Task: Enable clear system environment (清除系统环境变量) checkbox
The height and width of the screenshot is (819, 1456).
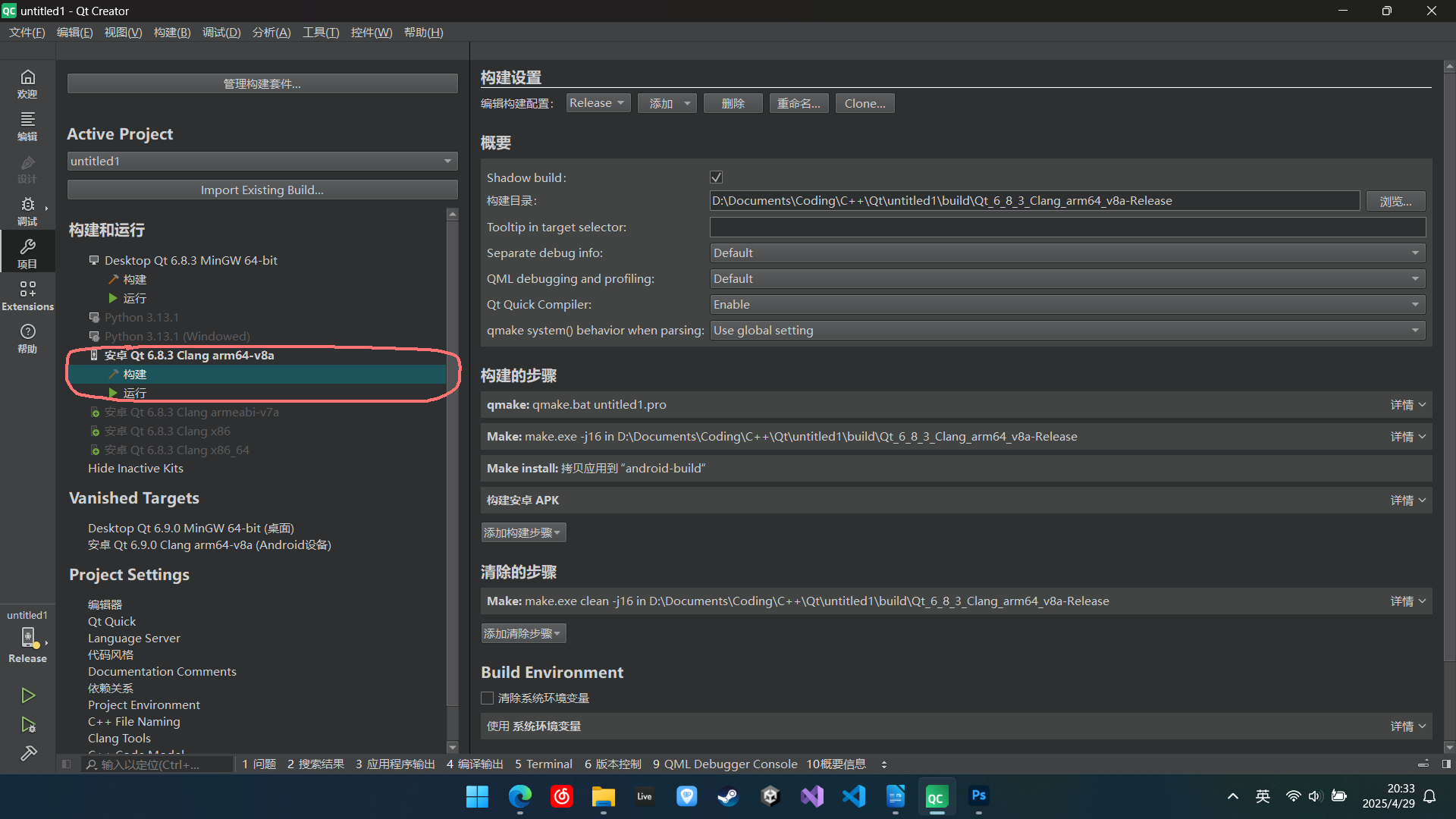Action: click(x=488, y=698)
